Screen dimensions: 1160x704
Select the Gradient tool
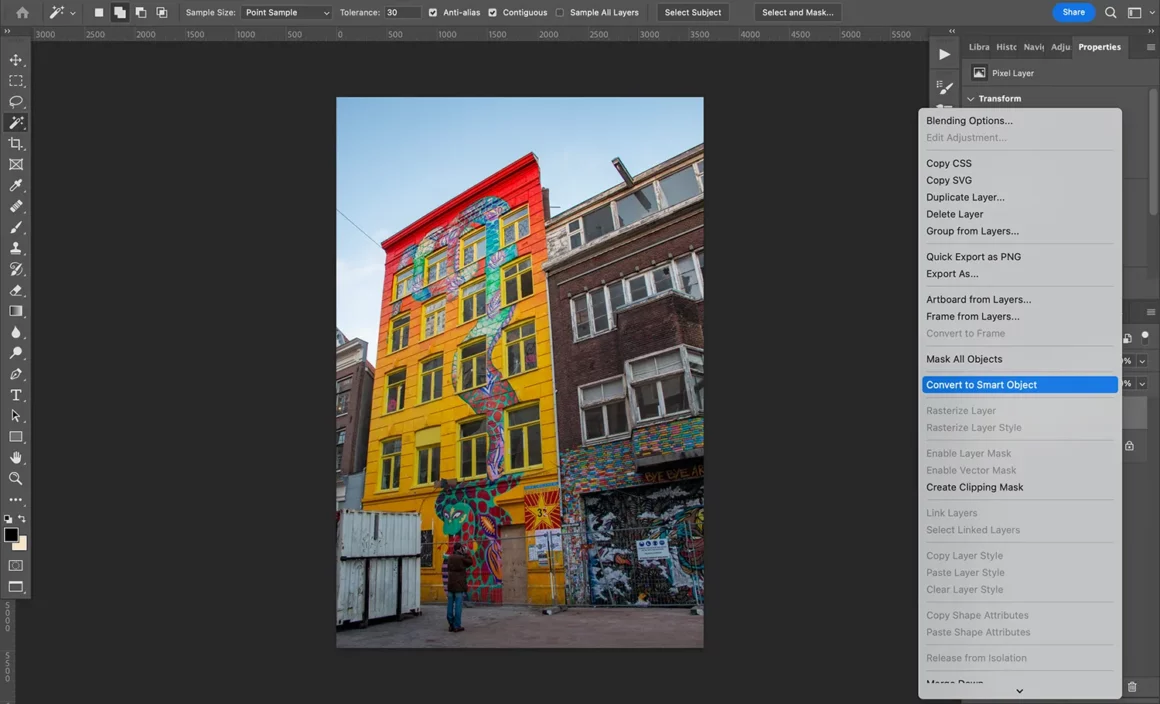click(x=16, y=311)
